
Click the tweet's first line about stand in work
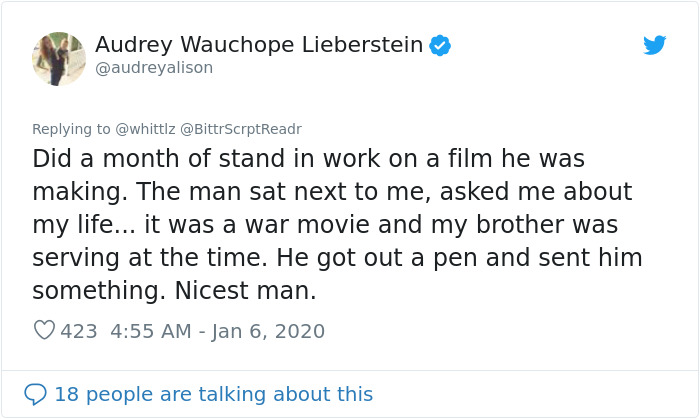tap(308, 158)
